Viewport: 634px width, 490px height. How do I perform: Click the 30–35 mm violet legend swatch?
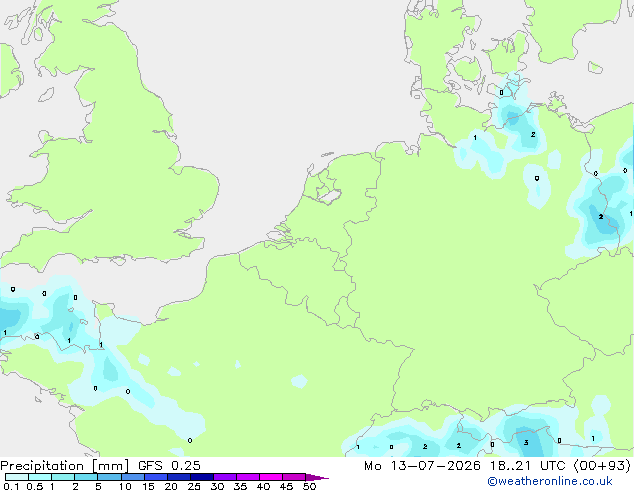tap(224, 477)
